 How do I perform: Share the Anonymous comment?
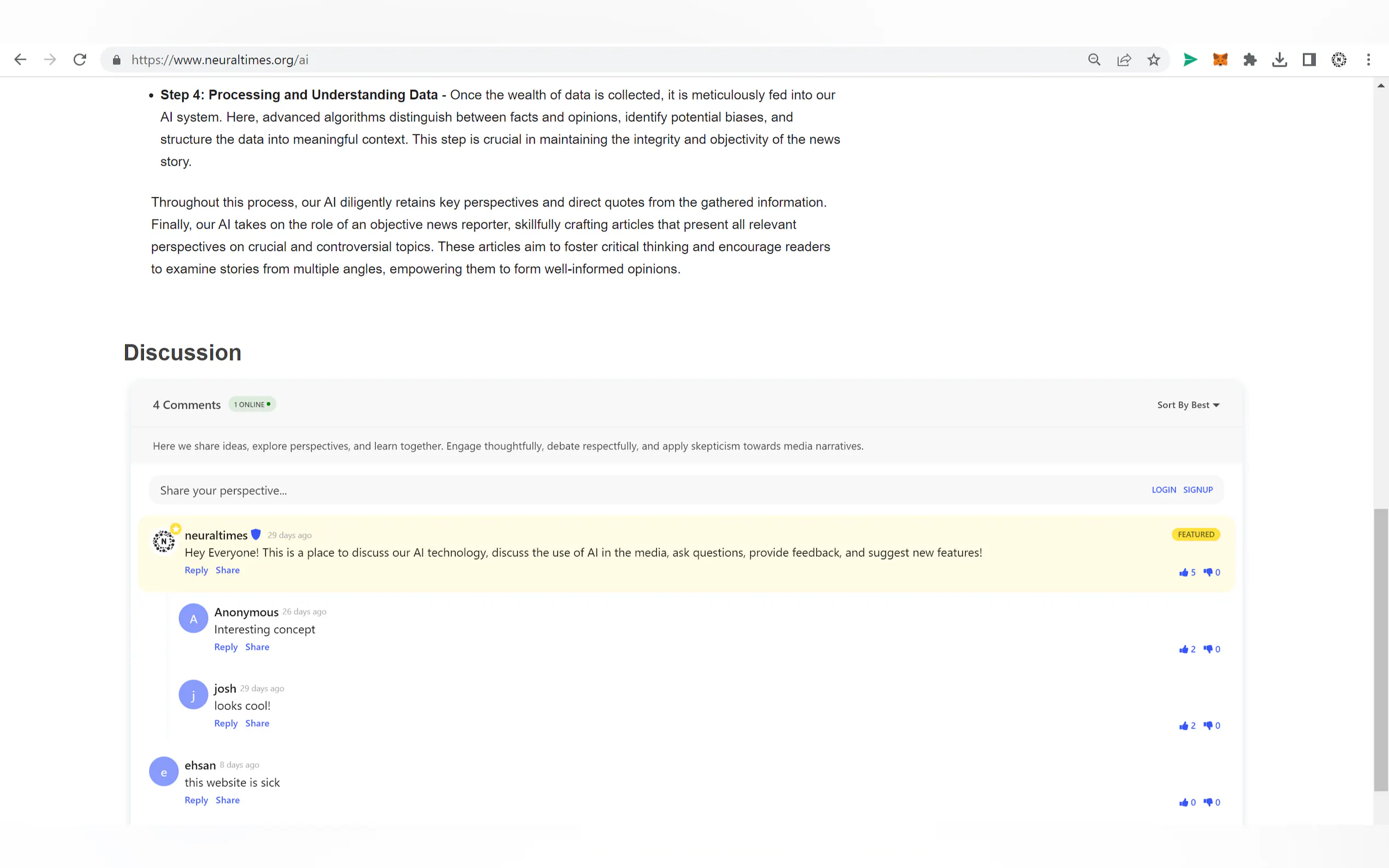point(257,647)
